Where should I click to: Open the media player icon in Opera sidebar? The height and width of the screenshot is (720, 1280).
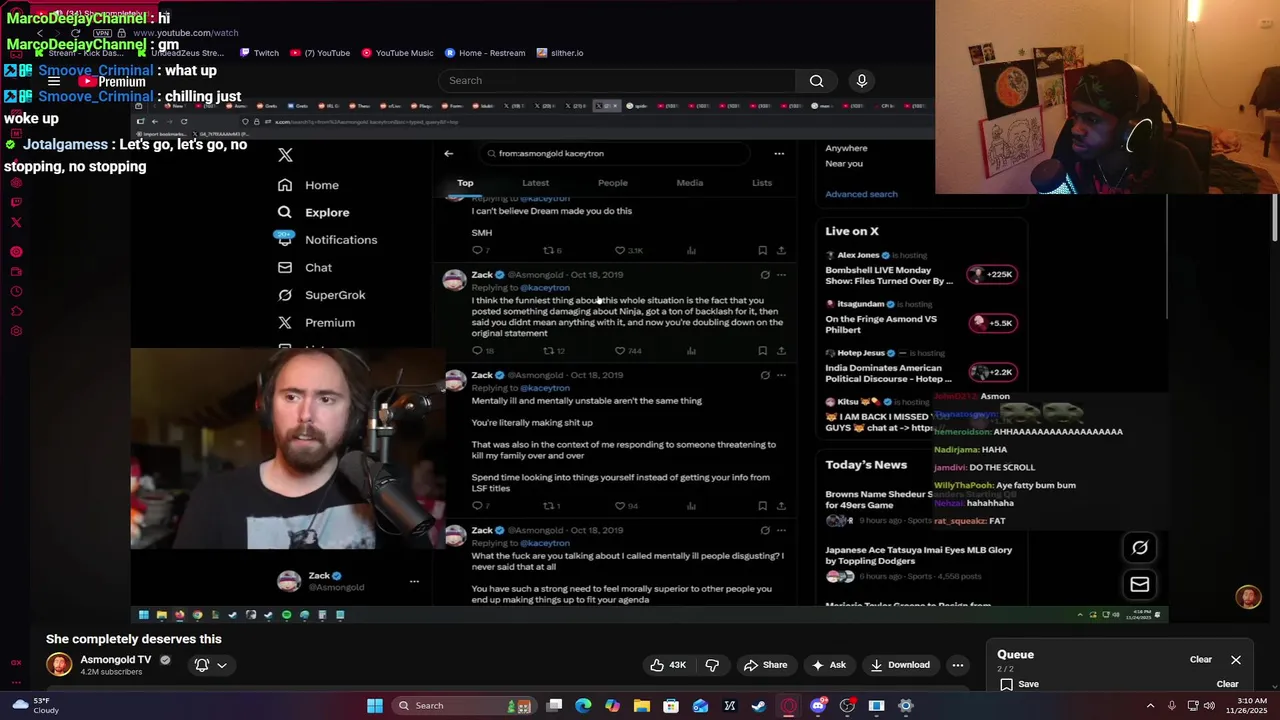coord(16,252)
